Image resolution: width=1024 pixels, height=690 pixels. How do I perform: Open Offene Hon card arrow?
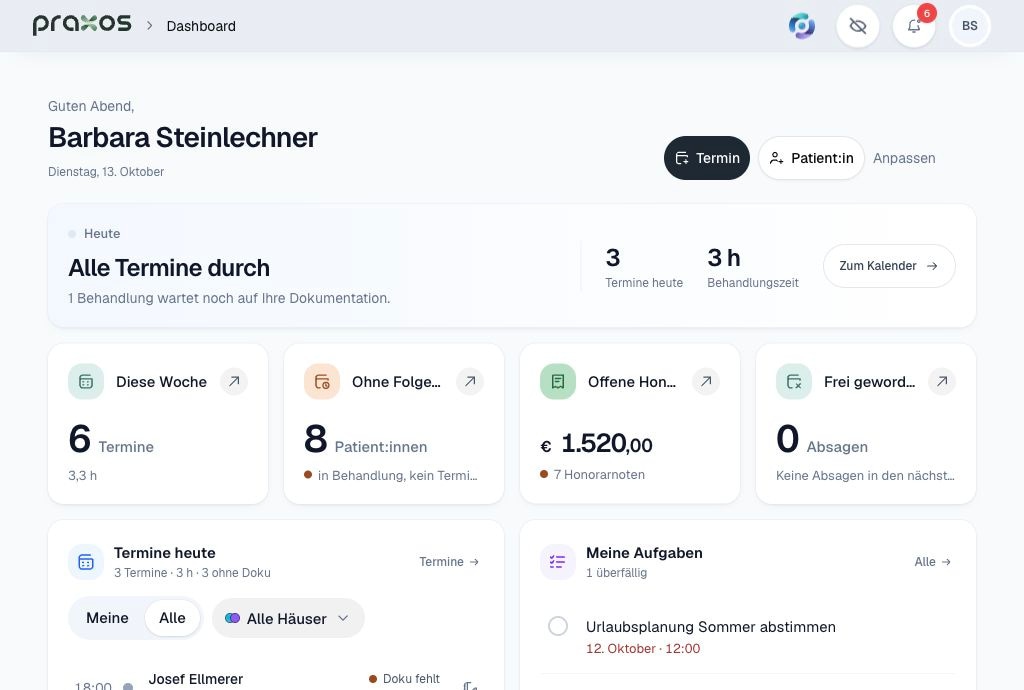click(x=706, y=381)
